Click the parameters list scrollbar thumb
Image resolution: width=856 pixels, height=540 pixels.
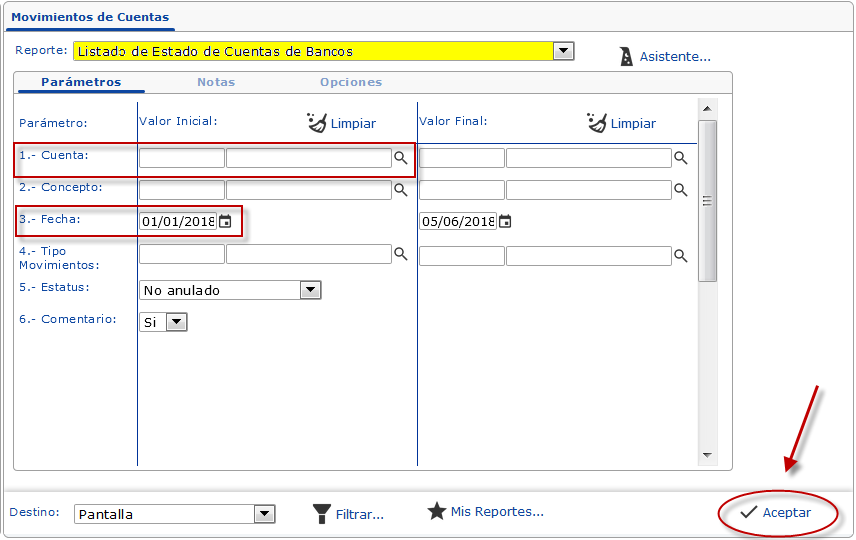tap(708, 201)
